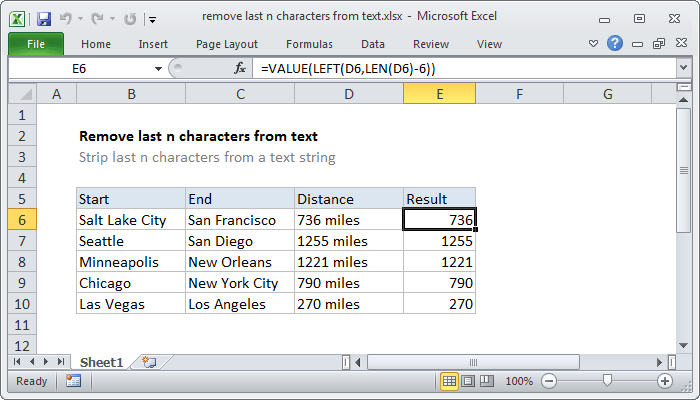700x400 pixels.
Task: Open the Page Layout ribbon tab
Action: tap(227, 44)
